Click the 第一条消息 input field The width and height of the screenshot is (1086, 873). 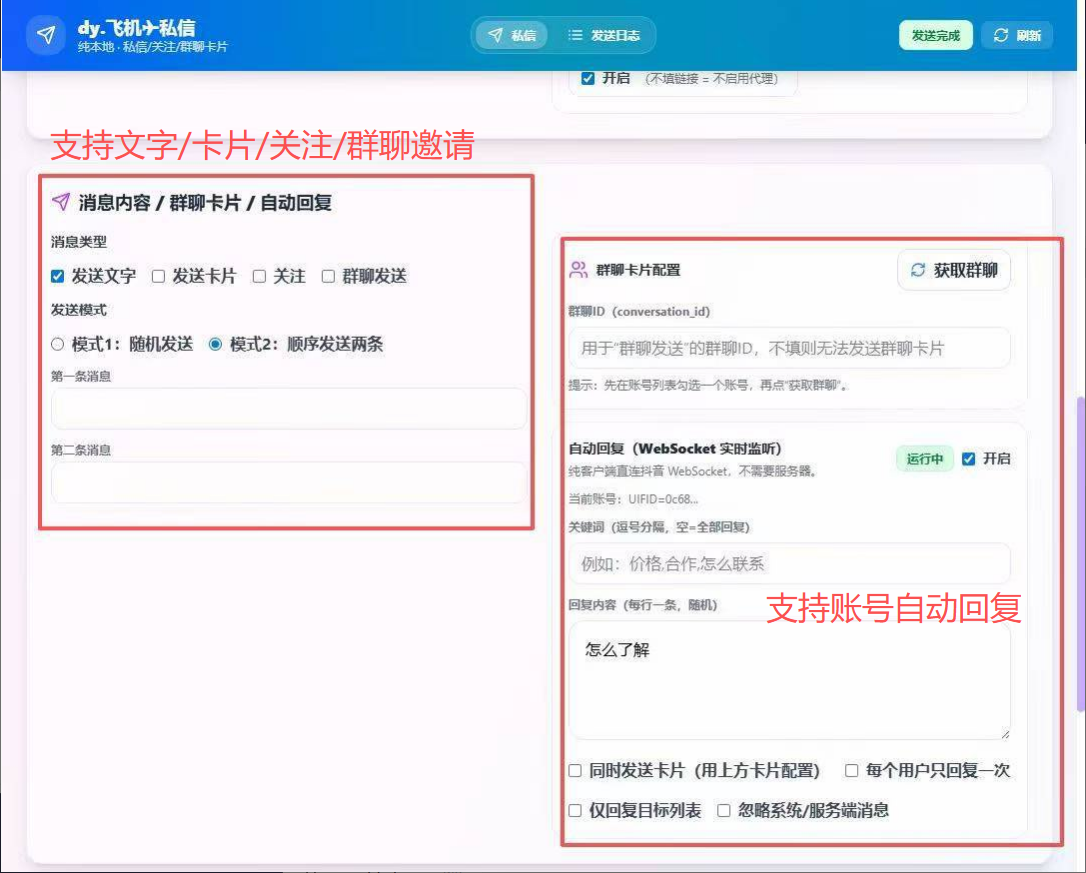coord(288,409)
